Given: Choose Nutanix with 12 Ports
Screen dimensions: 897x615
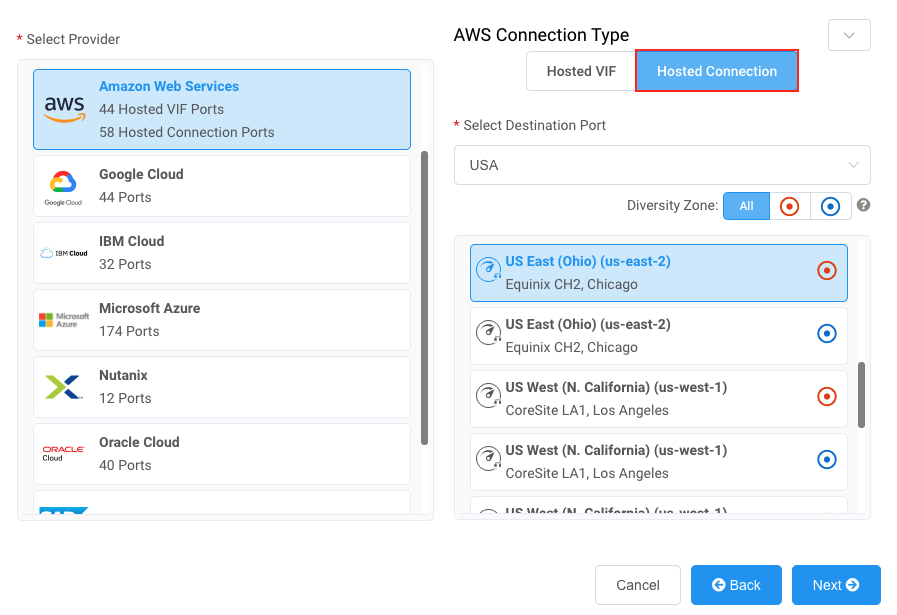Looking at the screenshot, I should pyautogui.click(x=222, y=387).
